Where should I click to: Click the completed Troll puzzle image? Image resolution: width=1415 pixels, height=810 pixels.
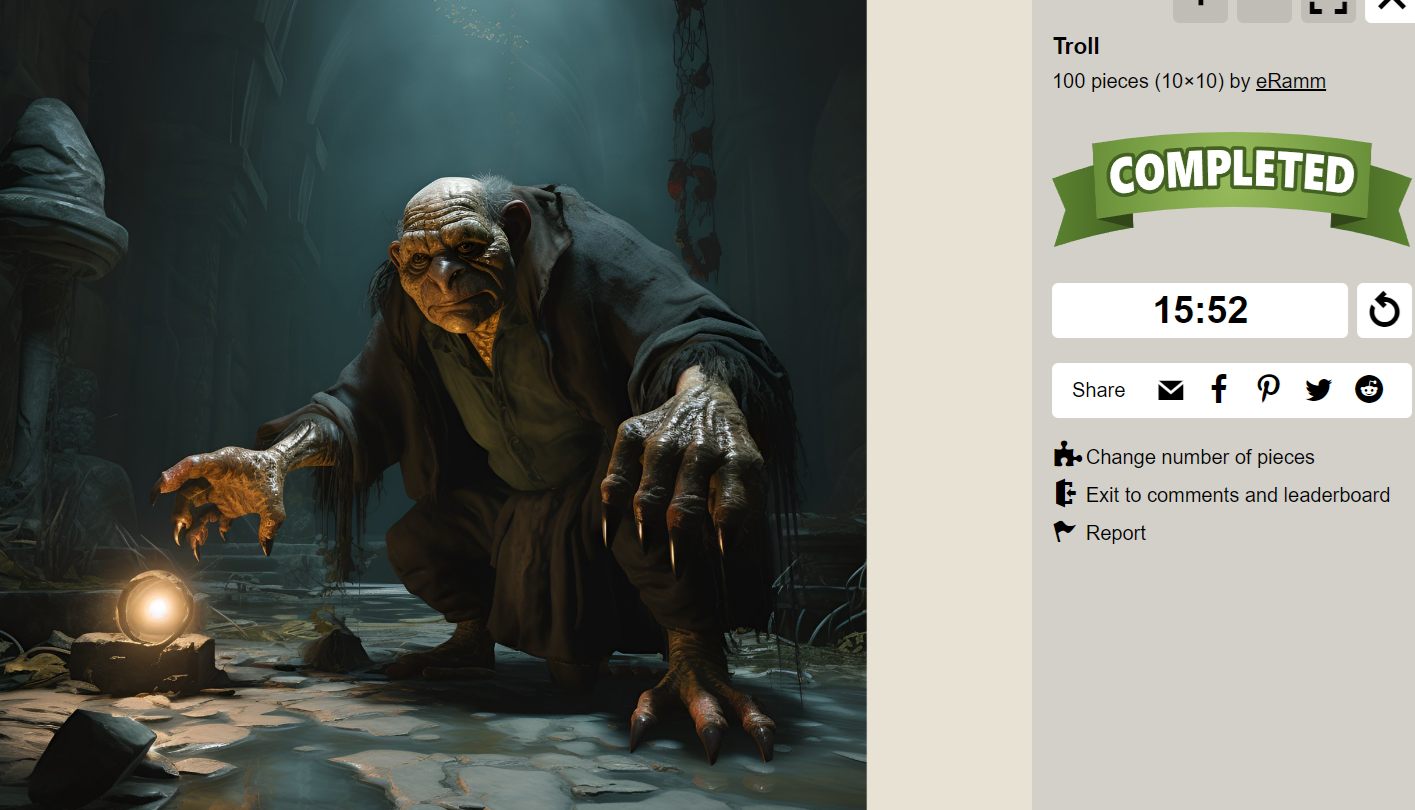point(433,405)
